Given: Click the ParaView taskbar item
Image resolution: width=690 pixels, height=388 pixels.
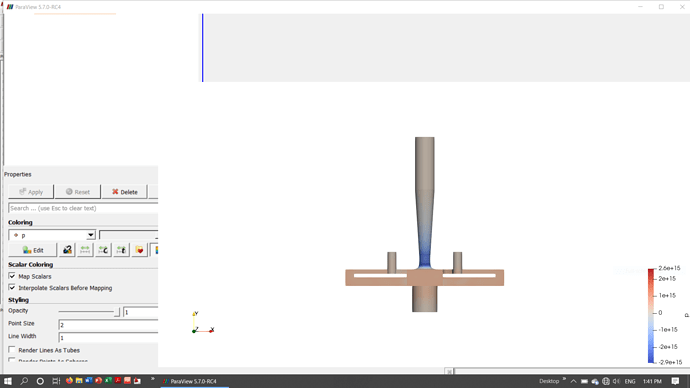Looking at the screenshot, I should [x=194, y=381].
